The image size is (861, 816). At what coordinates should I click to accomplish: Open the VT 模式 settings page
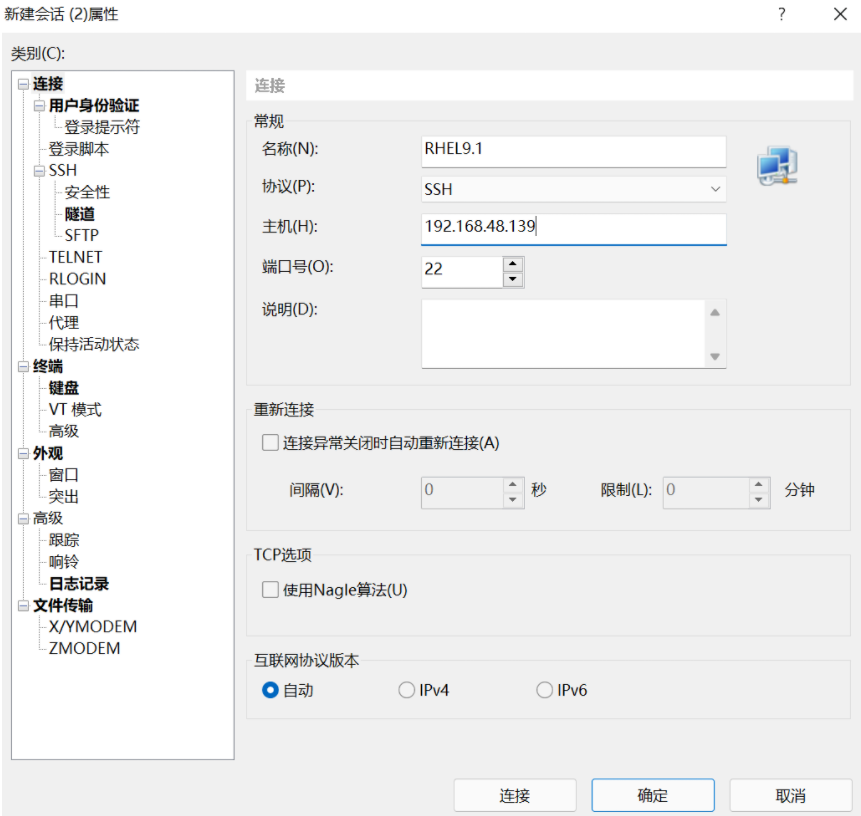pyautogui.click(x=75, y=410)
